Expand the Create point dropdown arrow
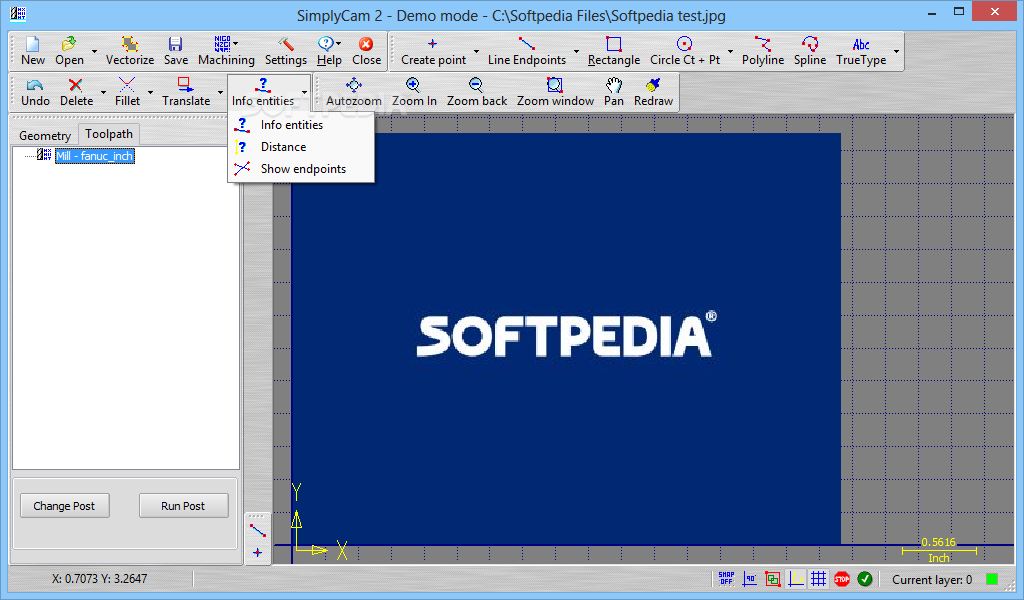 [x=476, y=51]
